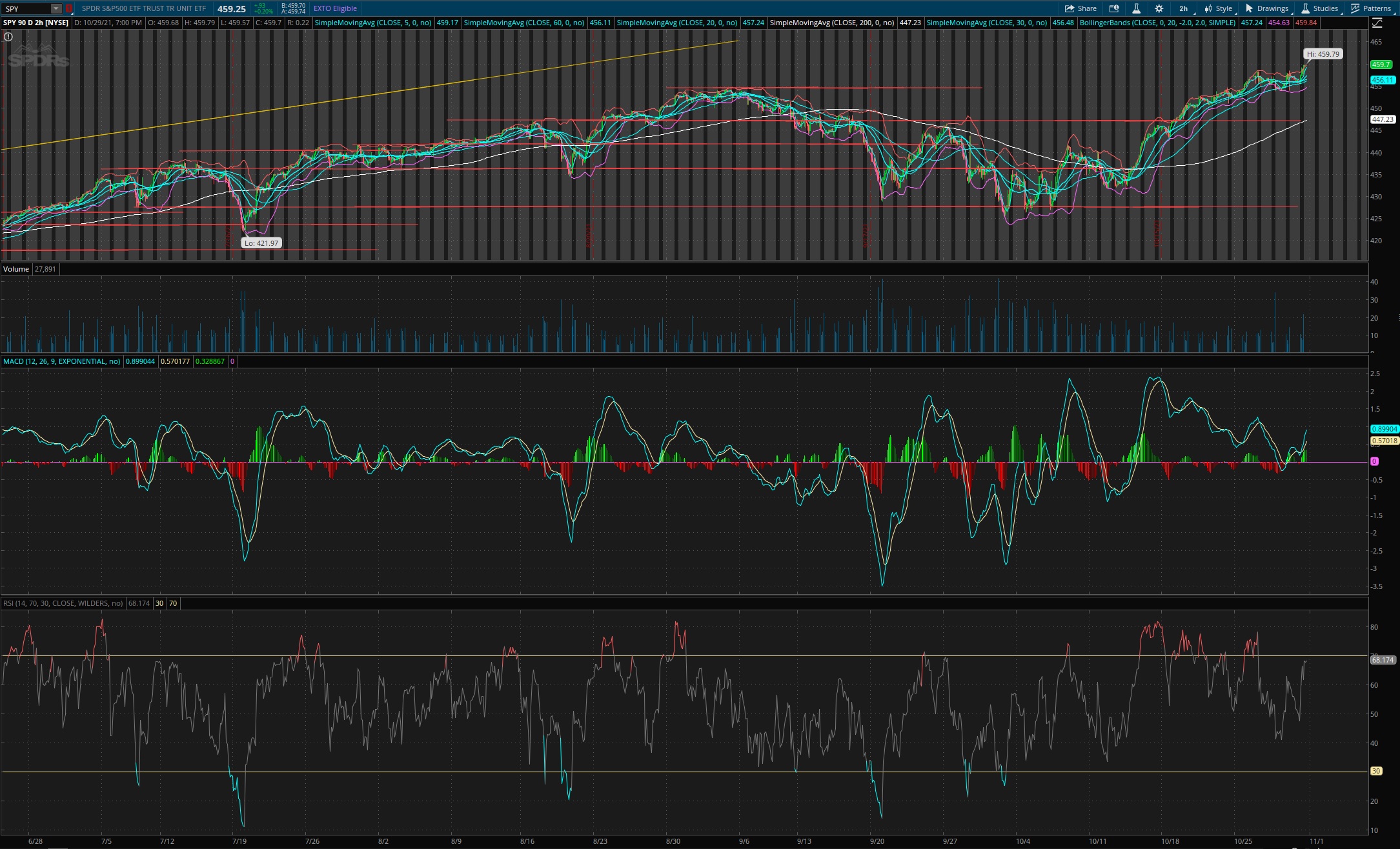1400x849 pixels.
Task: Select SimpleMovingAvg (CLOSE, 200, 0, no) study label
Action: coord(831,23)
